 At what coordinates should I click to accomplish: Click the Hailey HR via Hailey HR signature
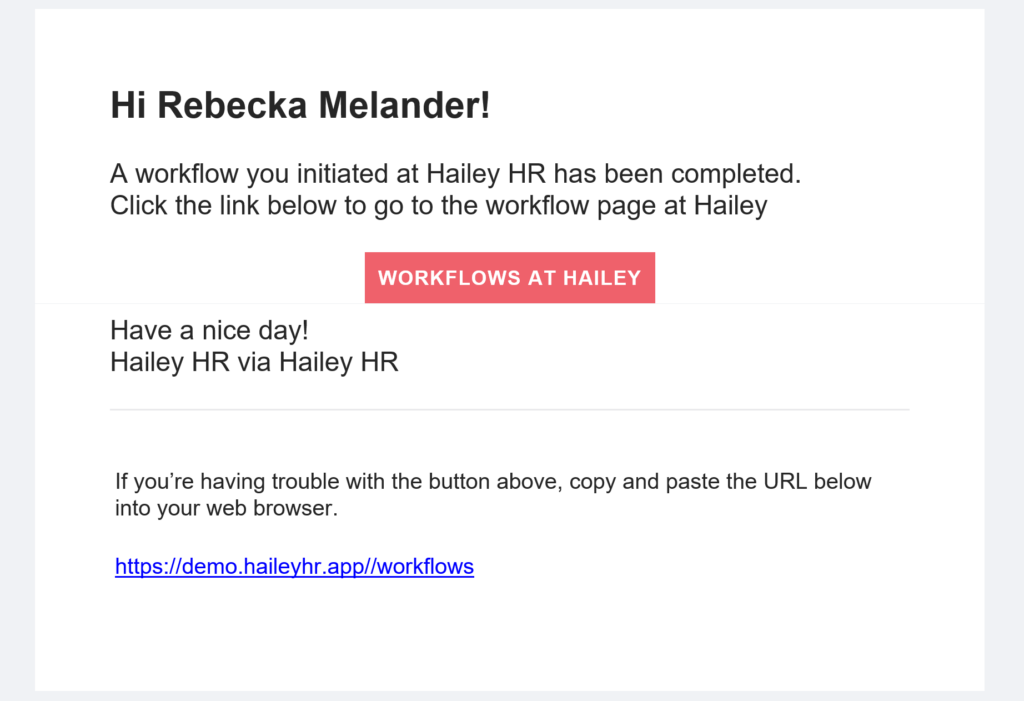point(254,362)
